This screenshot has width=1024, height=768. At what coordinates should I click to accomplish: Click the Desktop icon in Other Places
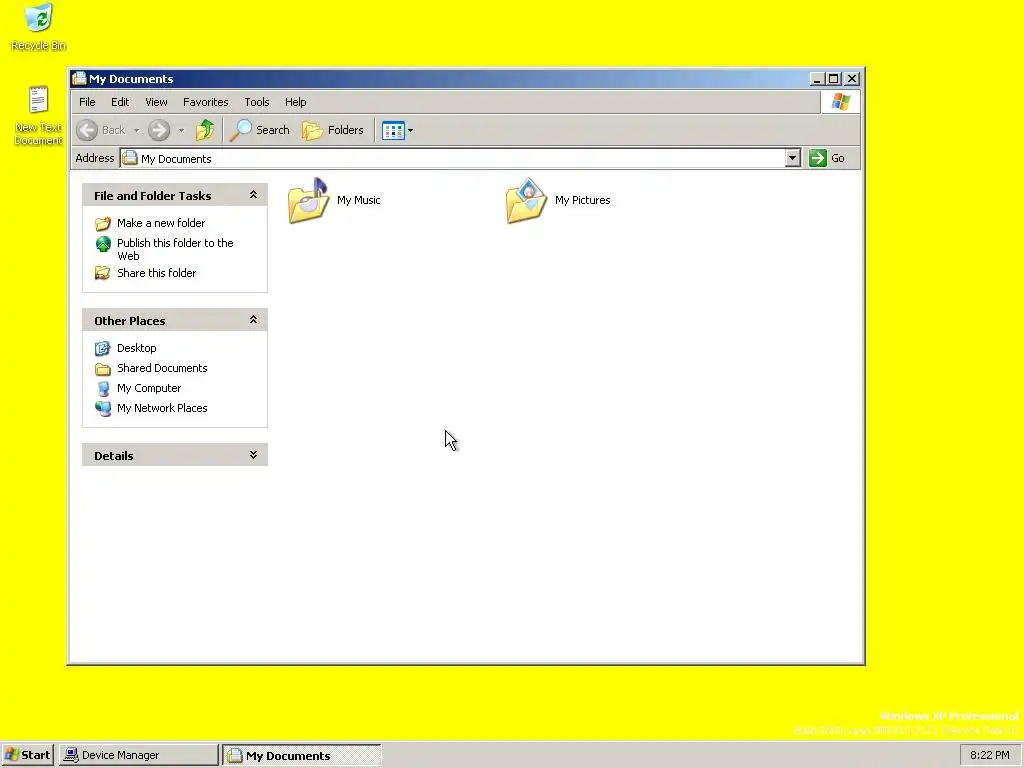(x=103, y=348)
